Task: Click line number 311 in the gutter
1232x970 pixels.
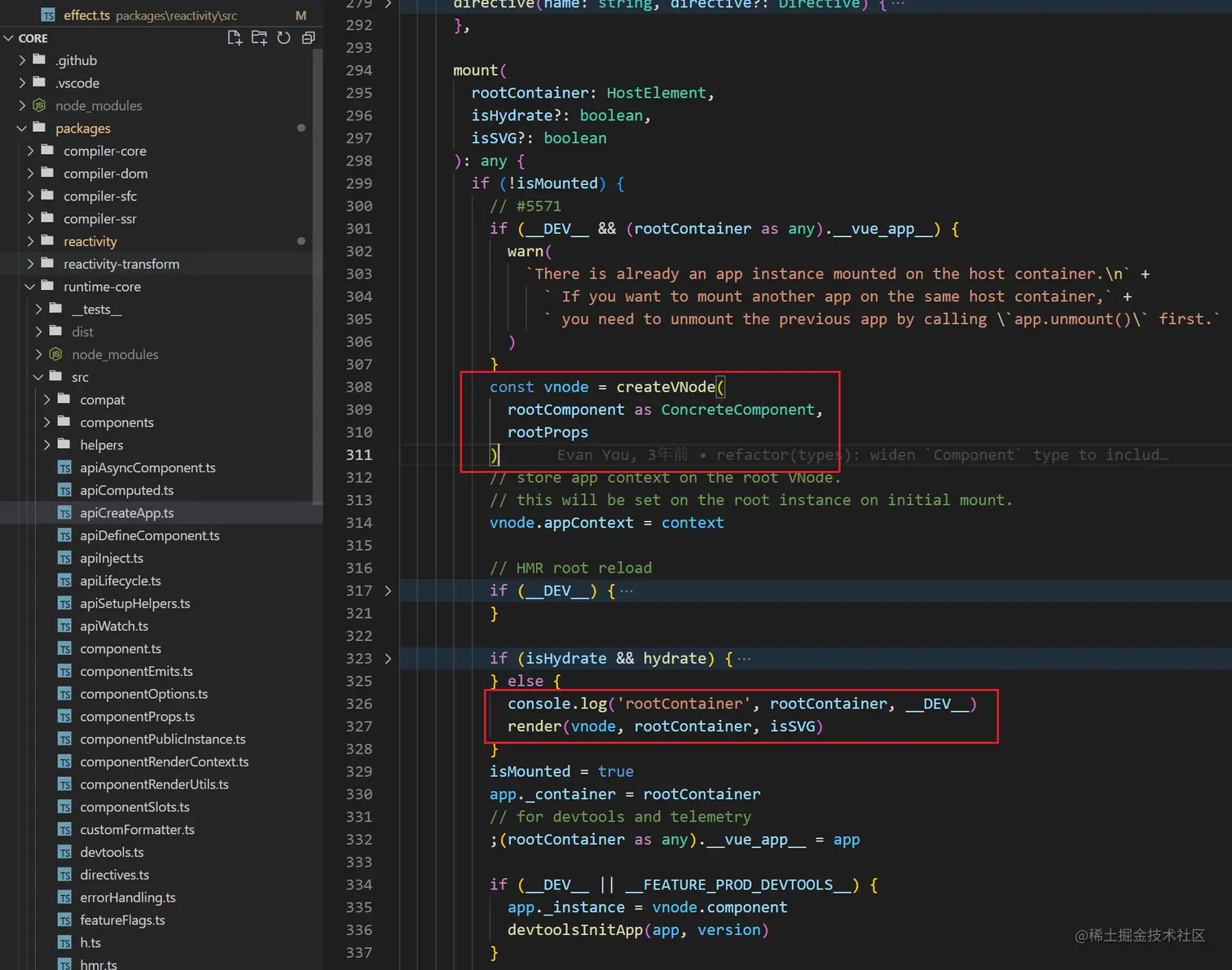Action: point(359,454)
